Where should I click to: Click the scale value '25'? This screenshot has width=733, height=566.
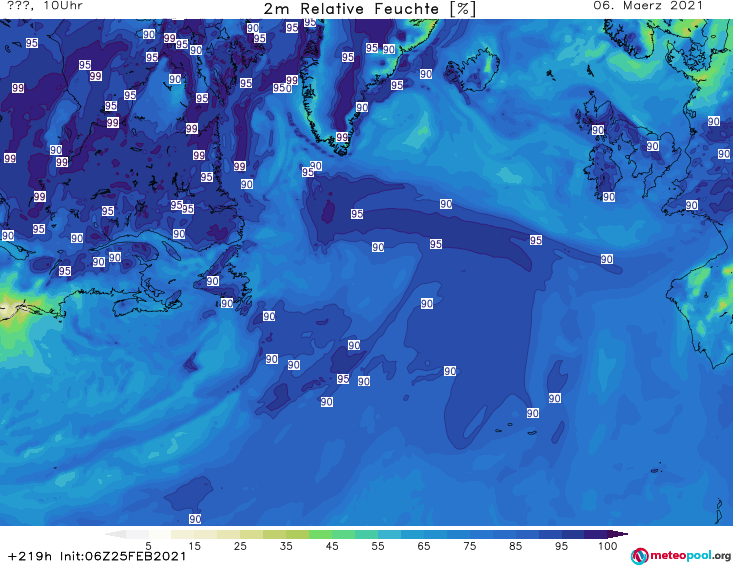tap(240, 546)
